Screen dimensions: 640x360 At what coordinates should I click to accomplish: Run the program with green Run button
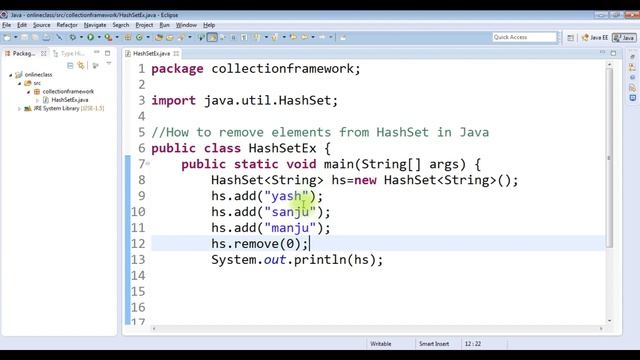(90, 38)
